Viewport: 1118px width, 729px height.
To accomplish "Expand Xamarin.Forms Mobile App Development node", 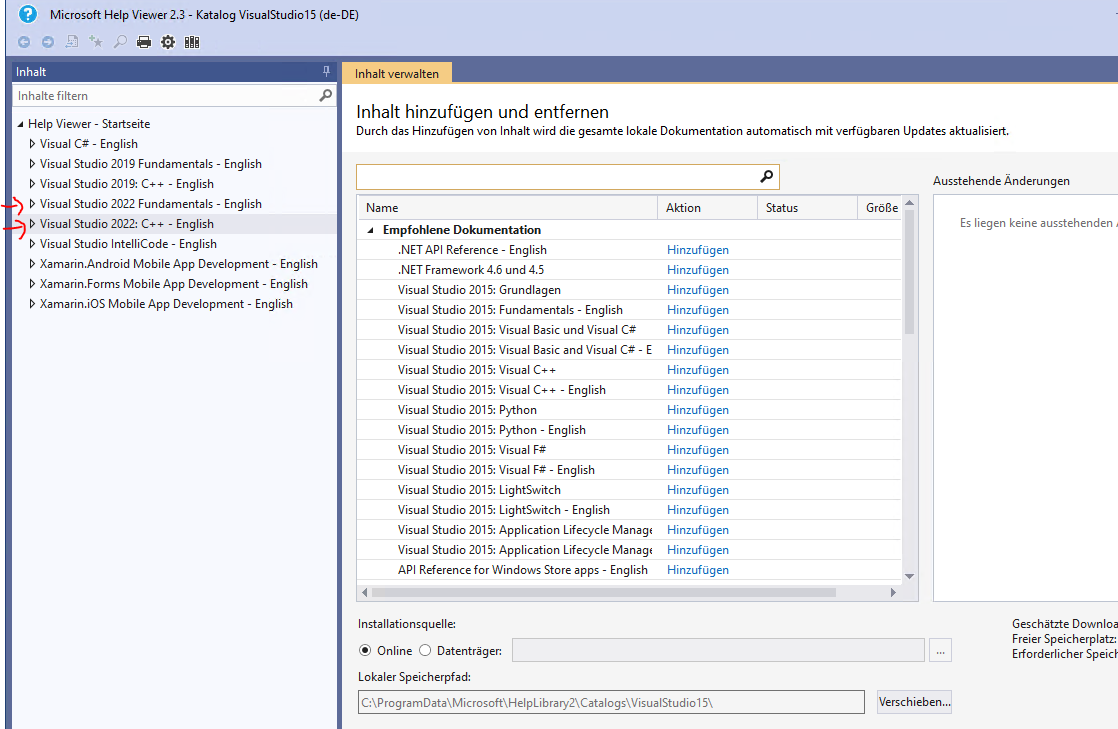I will click(x=32, y=284).
